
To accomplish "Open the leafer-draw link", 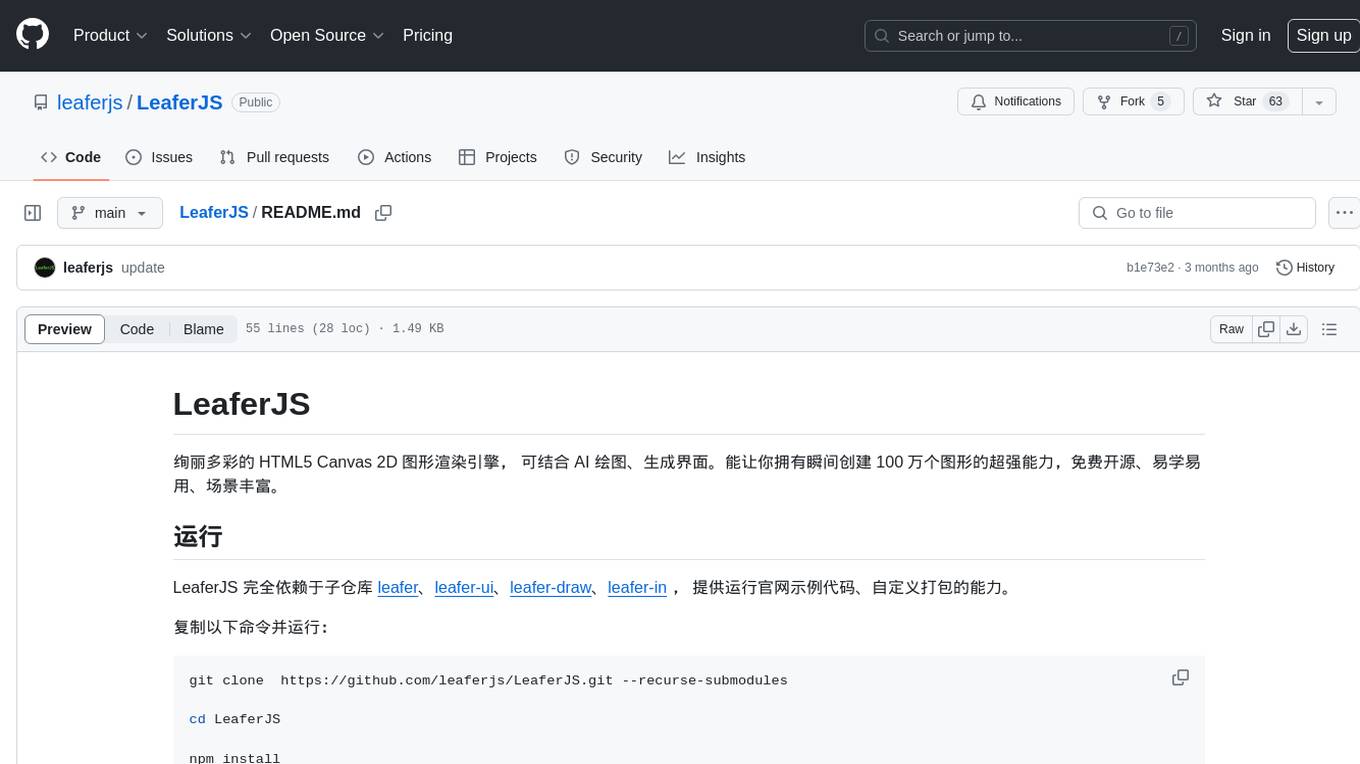I will (x=550, y=588).
